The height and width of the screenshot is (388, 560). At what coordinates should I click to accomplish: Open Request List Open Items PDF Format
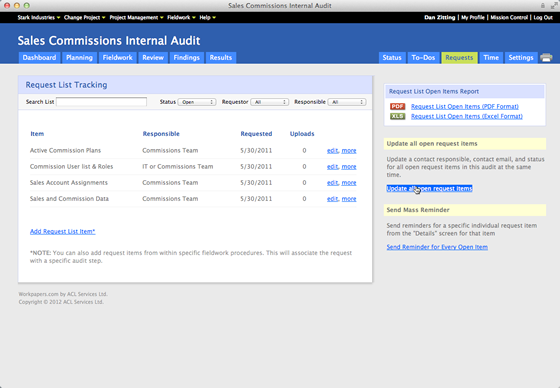pos(465,106)
